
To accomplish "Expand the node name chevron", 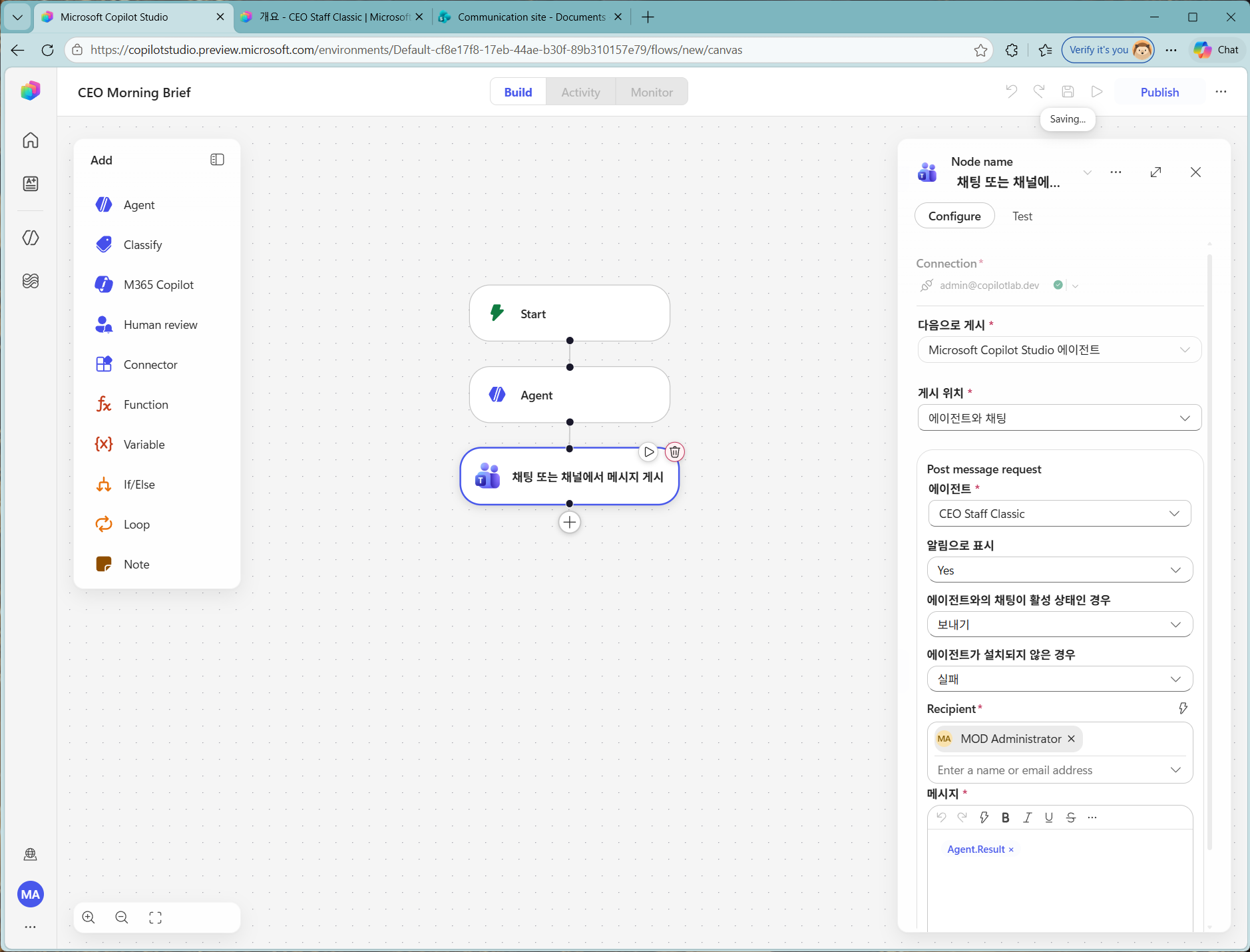I will (x=1088, y=172).
